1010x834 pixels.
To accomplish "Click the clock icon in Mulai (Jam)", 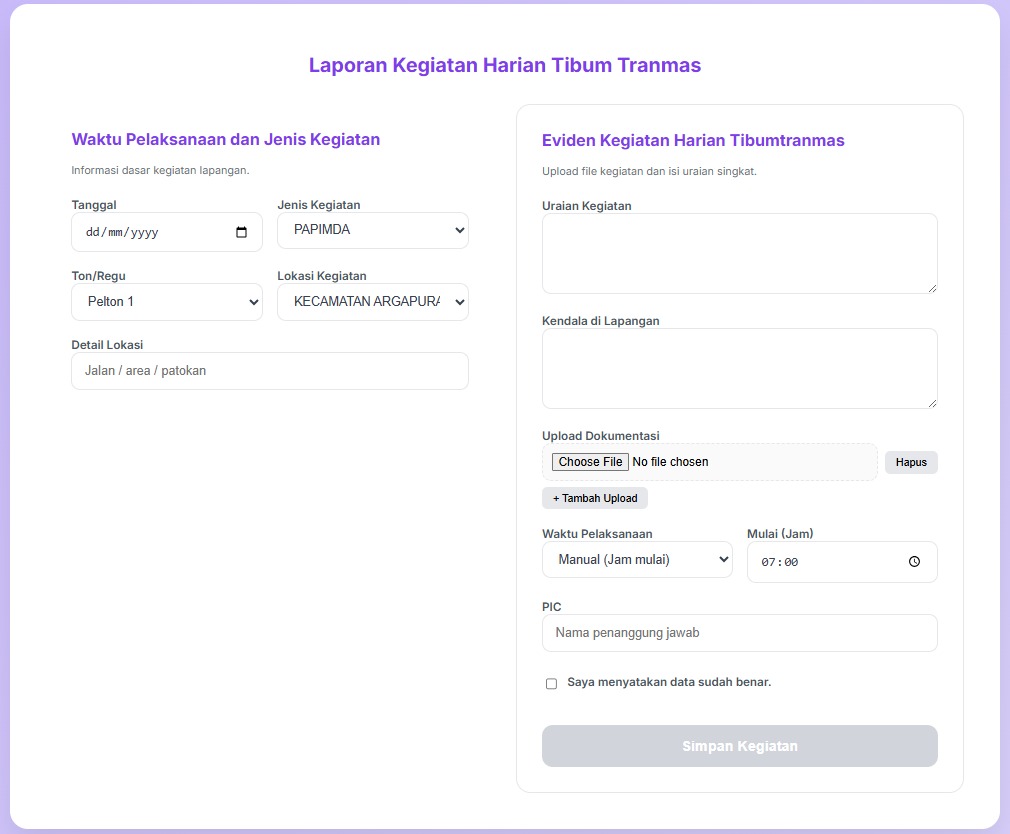I will (x=913, y=561).
